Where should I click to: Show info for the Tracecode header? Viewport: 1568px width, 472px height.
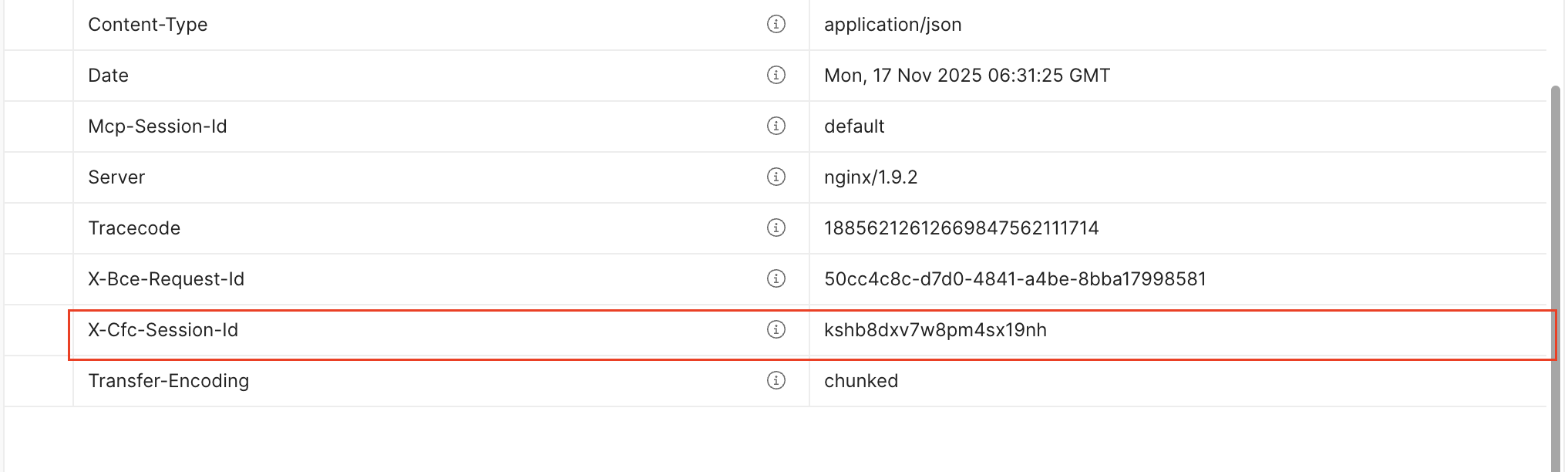776,228
